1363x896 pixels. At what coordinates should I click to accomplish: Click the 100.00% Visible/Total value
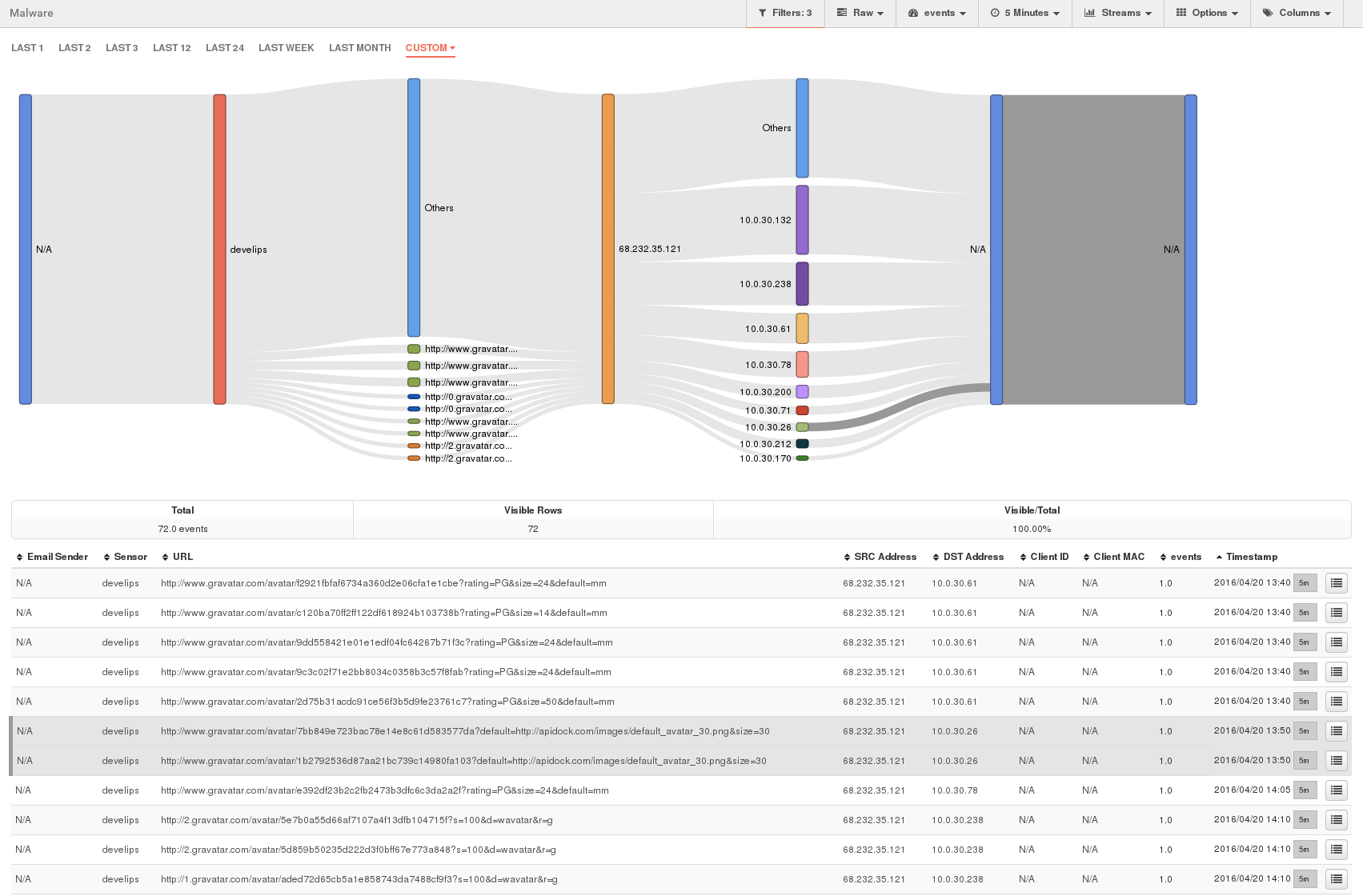[x=1032, y=529]
